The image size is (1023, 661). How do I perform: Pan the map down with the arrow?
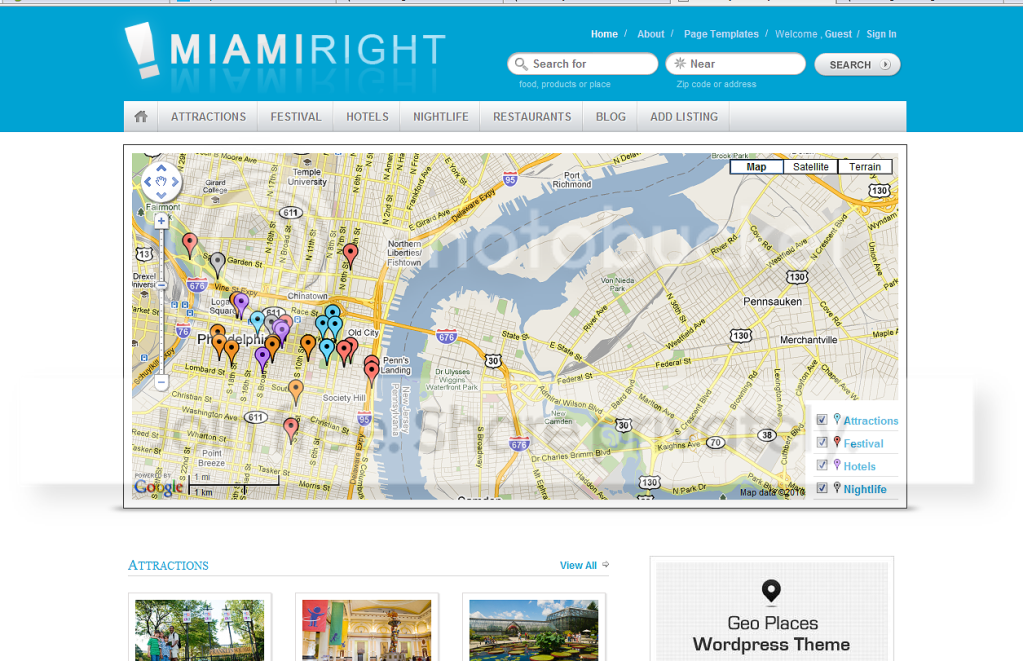pos(161,195)
